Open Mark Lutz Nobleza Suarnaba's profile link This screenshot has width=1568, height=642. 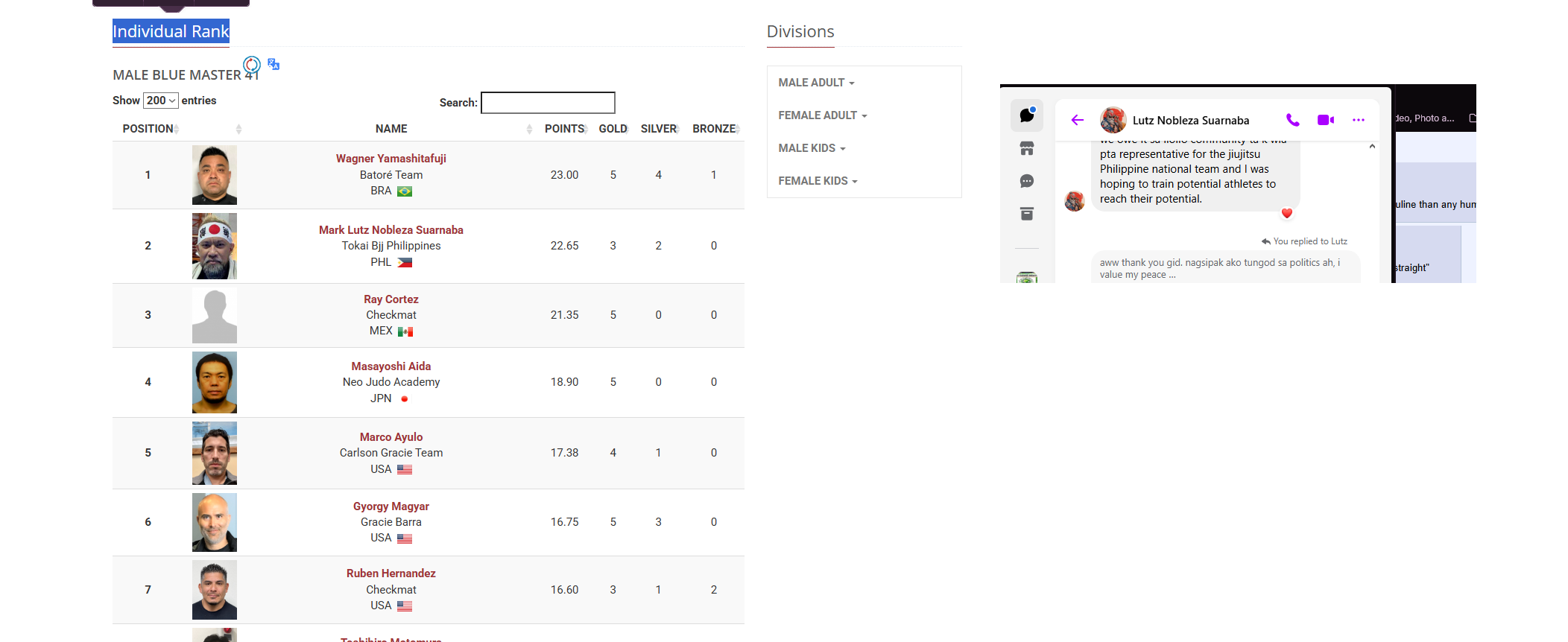coord(391,230)
